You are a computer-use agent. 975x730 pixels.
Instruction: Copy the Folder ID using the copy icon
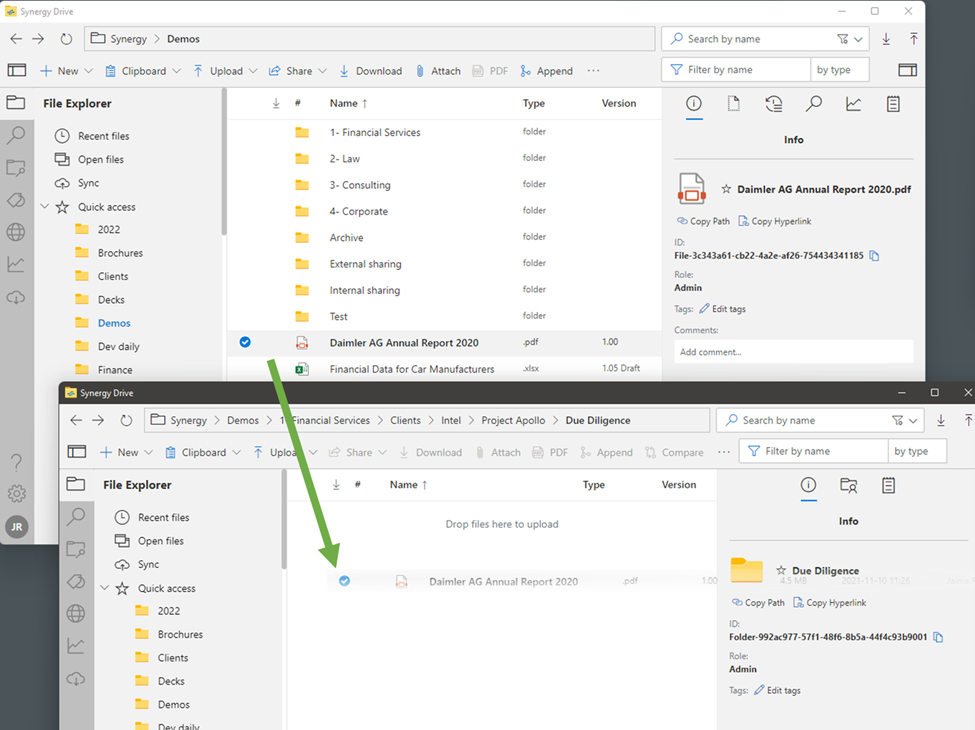click(938, 637)
